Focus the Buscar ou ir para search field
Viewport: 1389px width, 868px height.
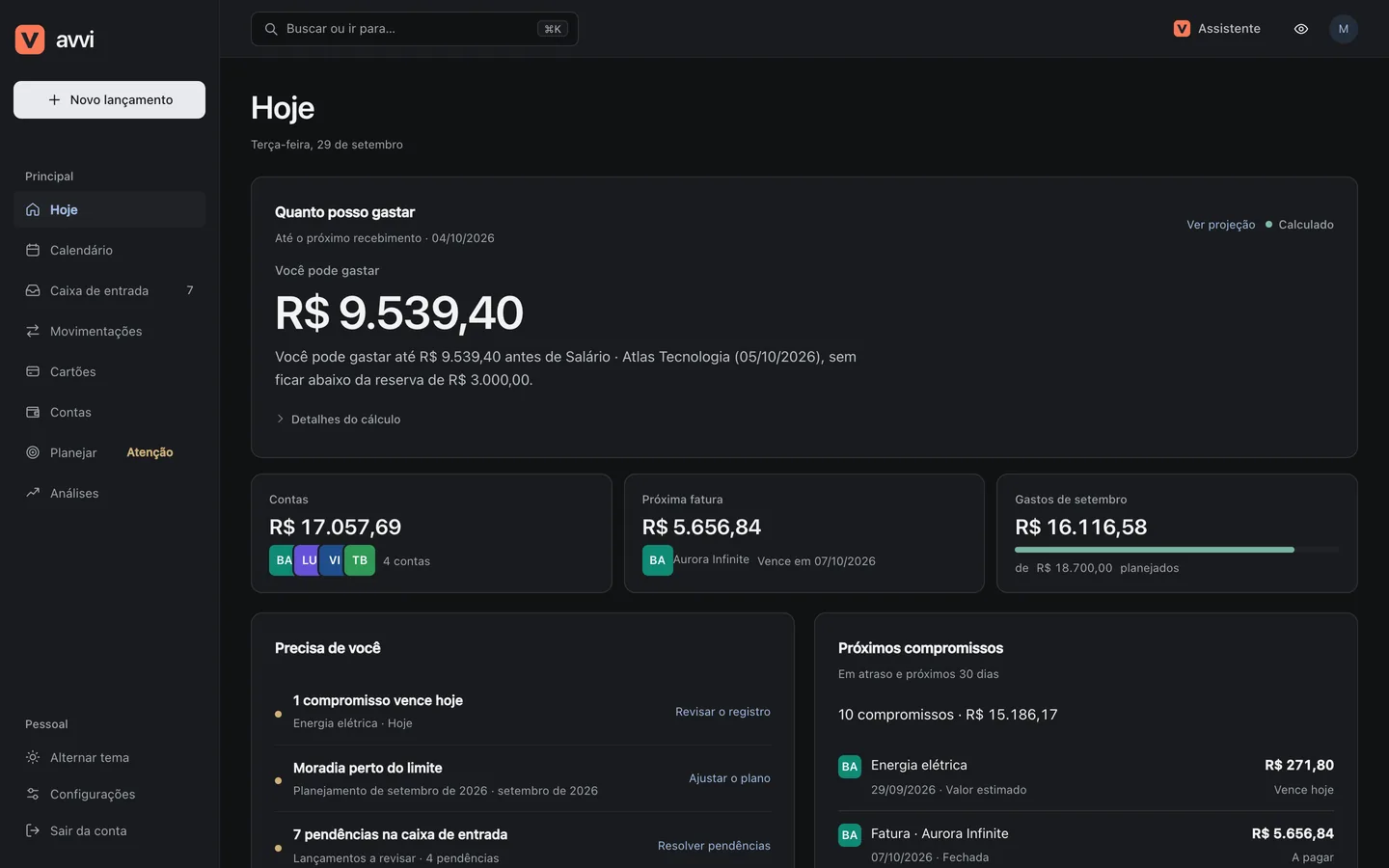(x=415, y=29)
